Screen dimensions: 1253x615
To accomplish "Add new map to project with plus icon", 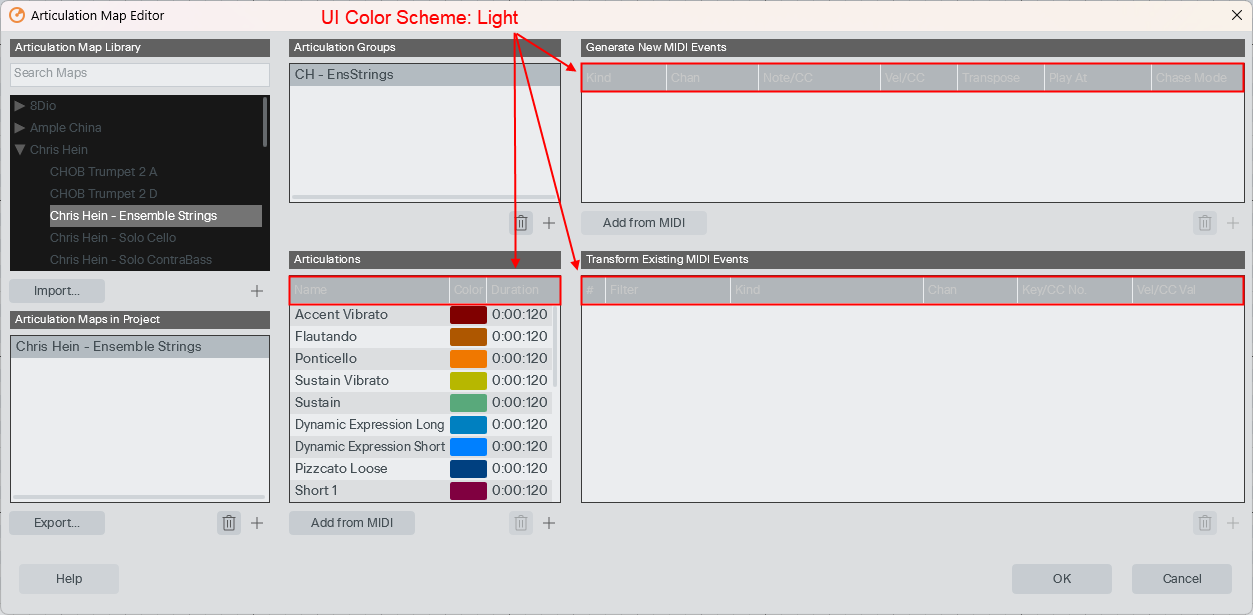I will tap(257, 522).
